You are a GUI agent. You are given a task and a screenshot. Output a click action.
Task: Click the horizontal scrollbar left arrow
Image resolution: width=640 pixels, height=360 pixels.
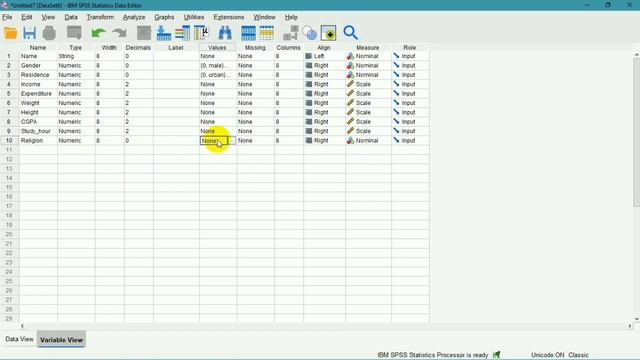22,326
